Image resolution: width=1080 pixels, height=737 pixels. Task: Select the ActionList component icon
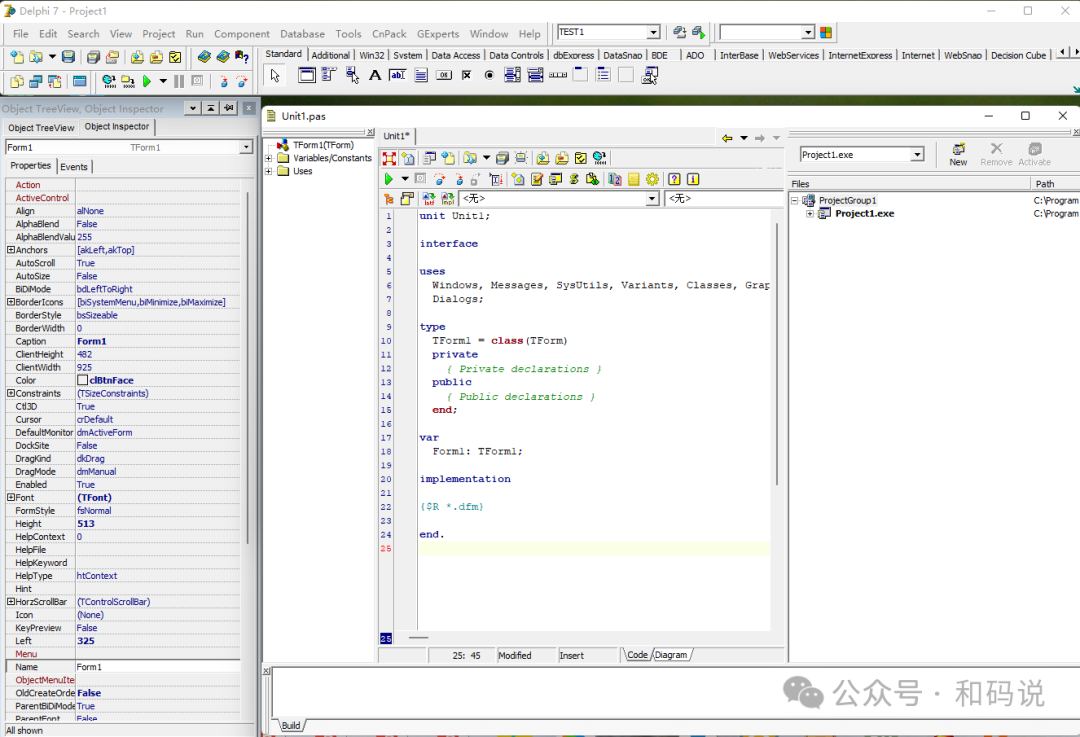(x=650, y=75)
